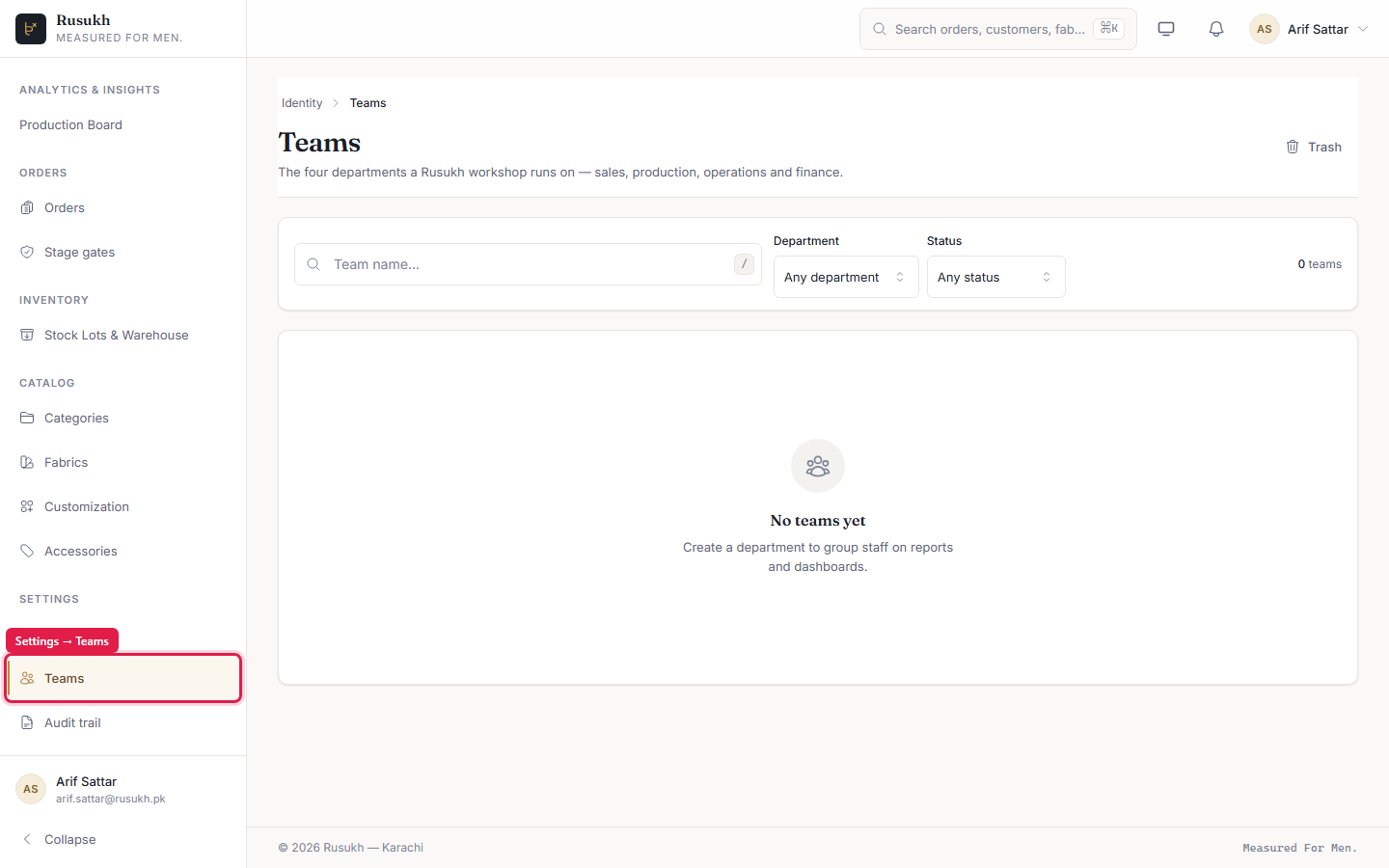The width and height of the screenshot is (1389, 868).
Task: Click the global search orders box
Action: (x=998, y=29)
